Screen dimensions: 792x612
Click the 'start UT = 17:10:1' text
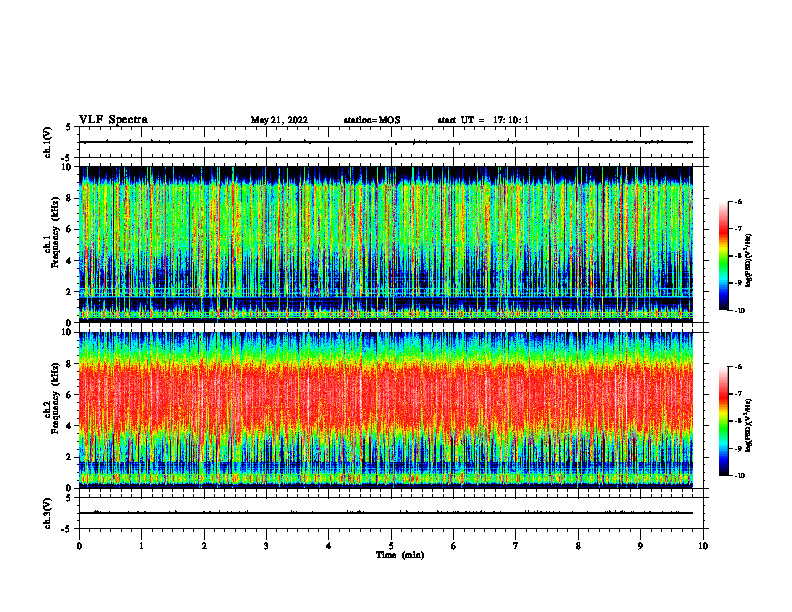click(483, 120)
